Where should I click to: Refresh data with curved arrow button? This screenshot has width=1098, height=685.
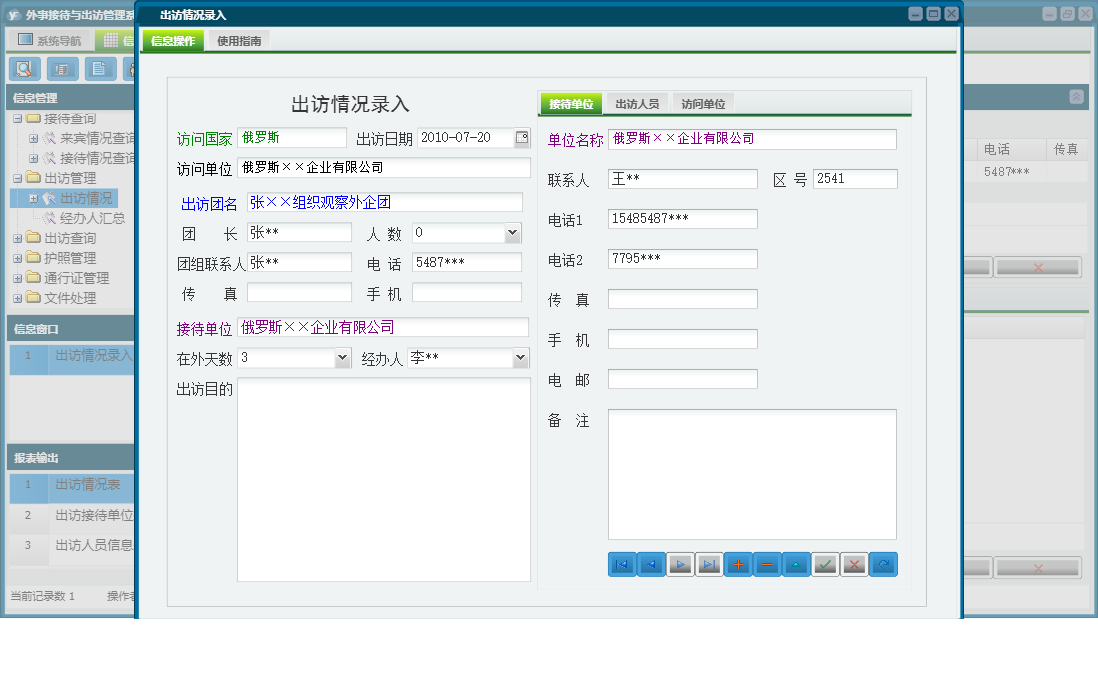tap(883, 565)
